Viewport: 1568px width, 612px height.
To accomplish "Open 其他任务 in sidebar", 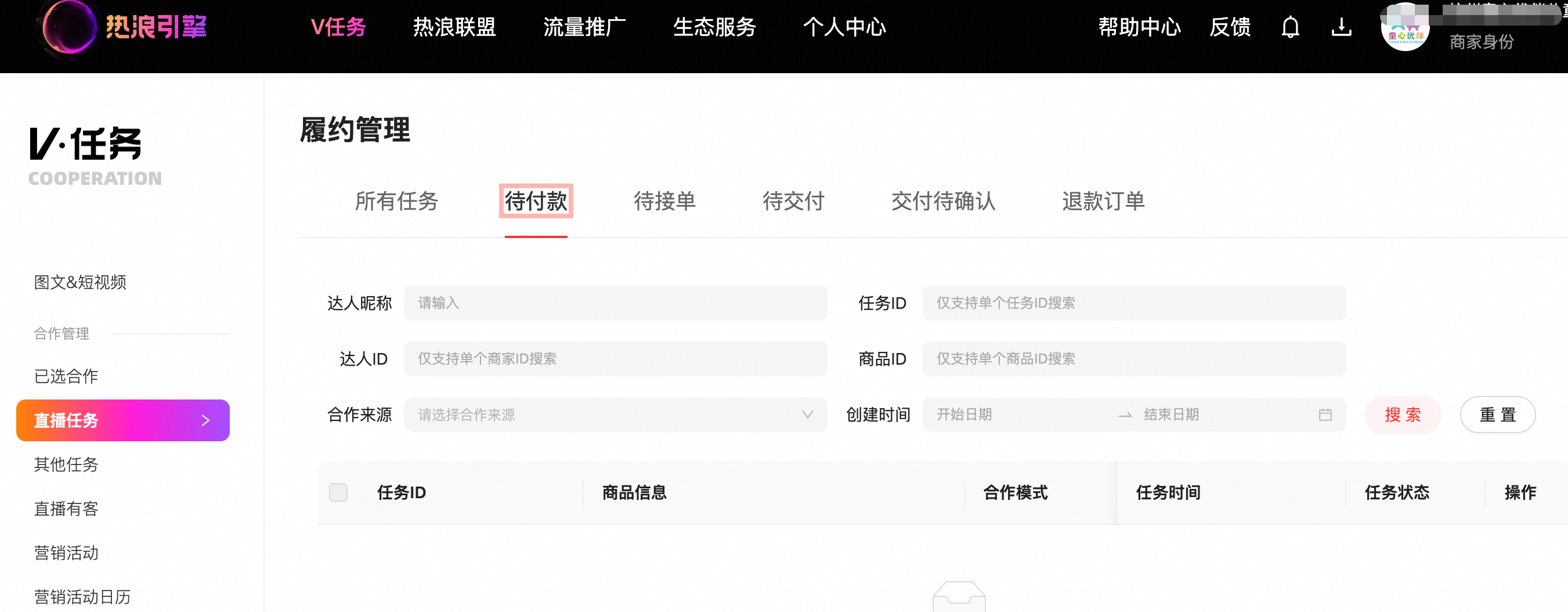I will 66,464.
